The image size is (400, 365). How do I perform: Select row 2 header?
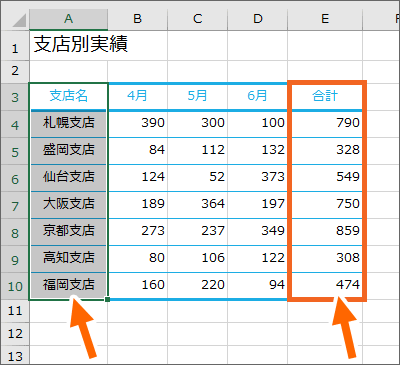coord(15,71)
